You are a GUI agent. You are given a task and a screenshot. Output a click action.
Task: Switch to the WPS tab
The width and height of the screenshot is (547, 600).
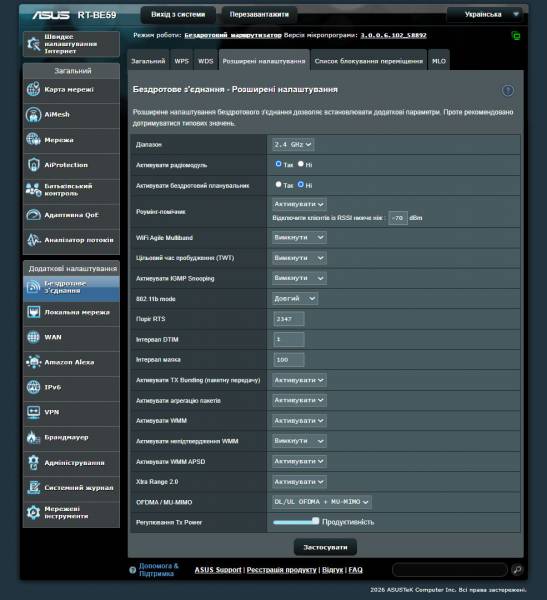coord(181,61)
